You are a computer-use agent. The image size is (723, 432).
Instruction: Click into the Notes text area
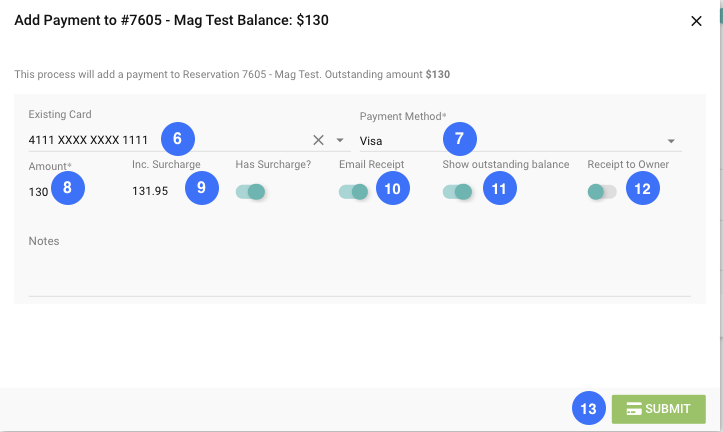[358, 272]
